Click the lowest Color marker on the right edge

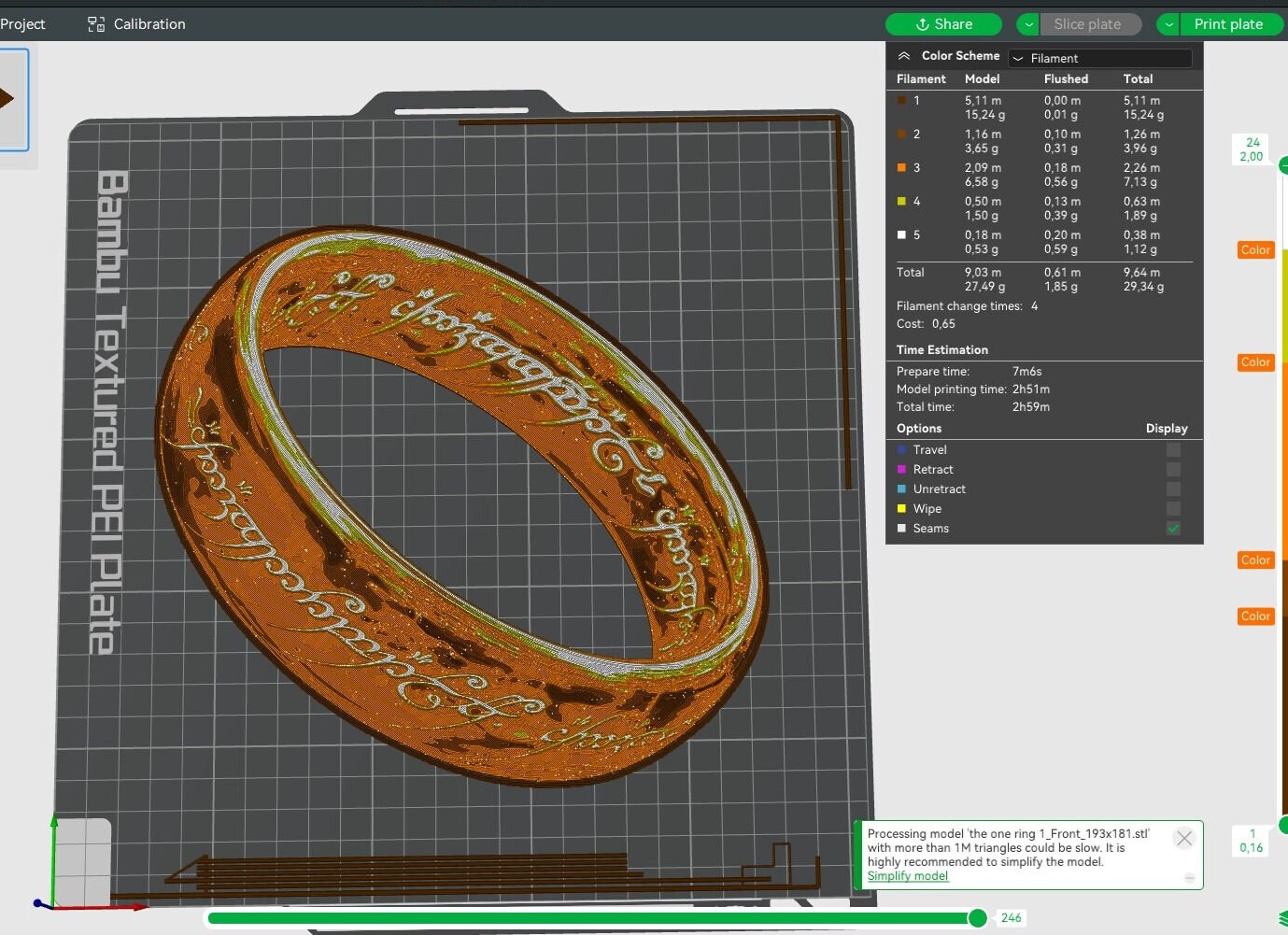tap(1255, 616)
